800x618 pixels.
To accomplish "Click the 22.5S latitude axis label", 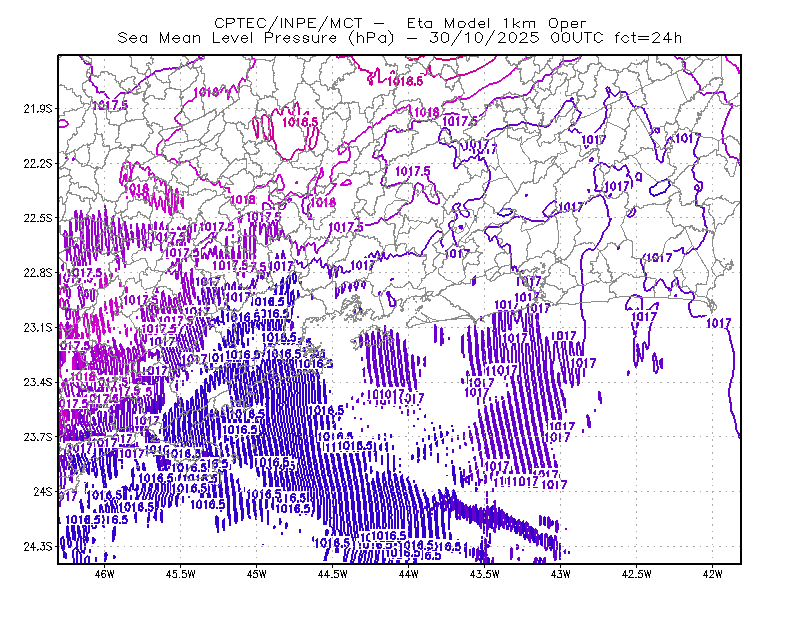I will tap(38, 218).
